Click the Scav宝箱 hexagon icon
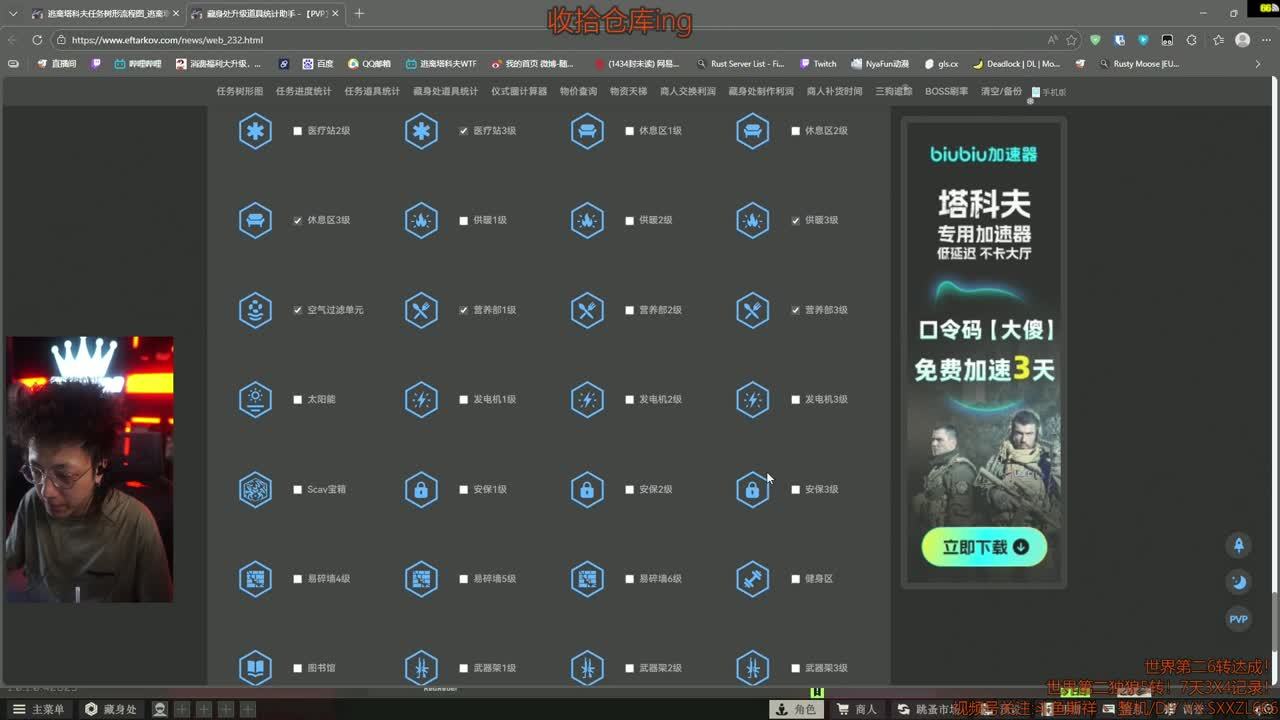The width and height of the screenshot is (1280, 720). [x=255, y=490]
